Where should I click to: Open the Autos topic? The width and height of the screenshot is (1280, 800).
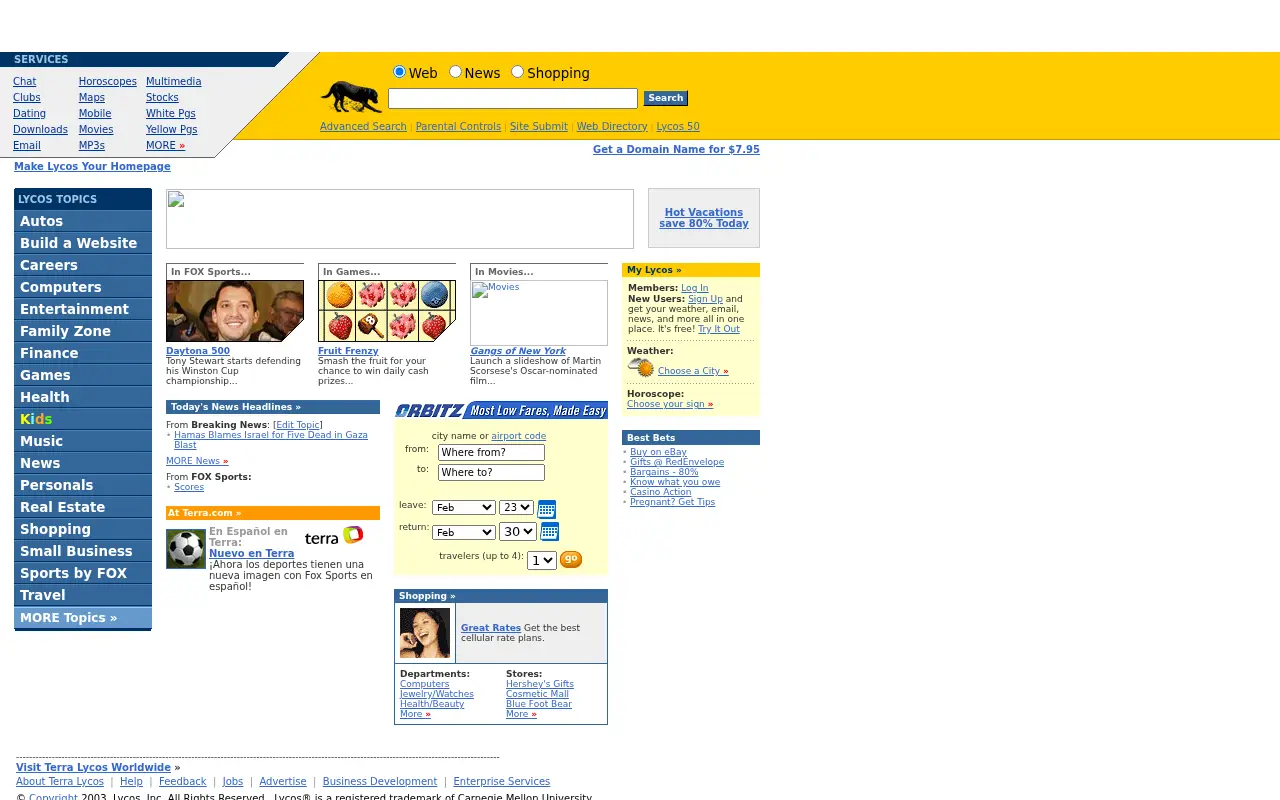tap(83, 221)
